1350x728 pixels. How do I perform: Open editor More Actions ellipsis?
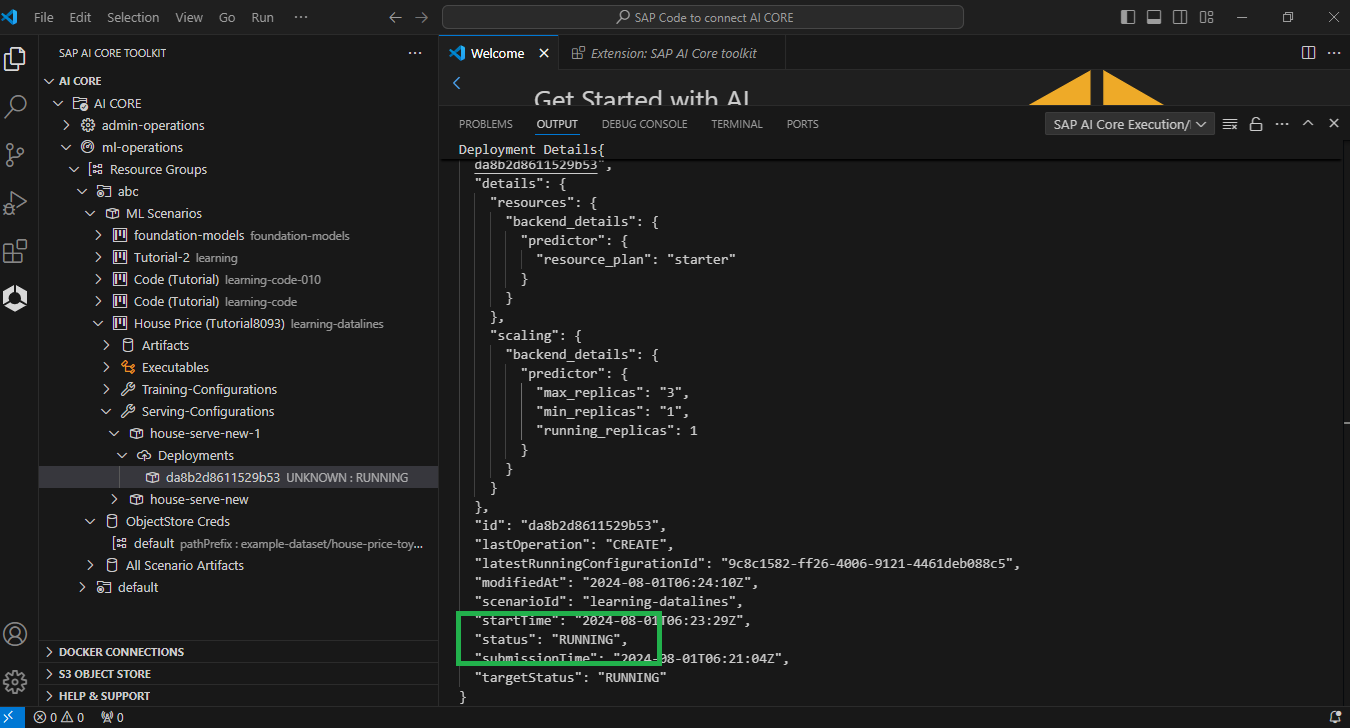1334,53
